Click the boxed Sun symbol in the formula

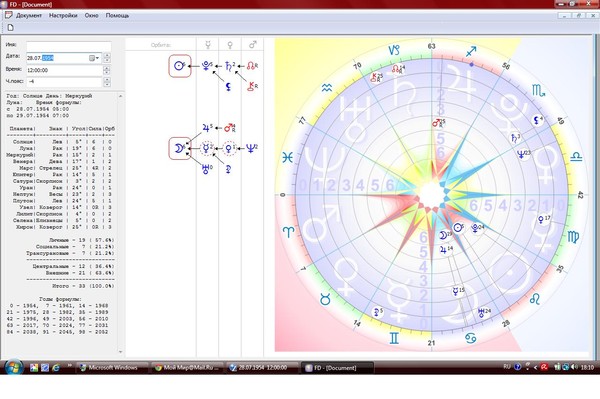click(179, 66)
